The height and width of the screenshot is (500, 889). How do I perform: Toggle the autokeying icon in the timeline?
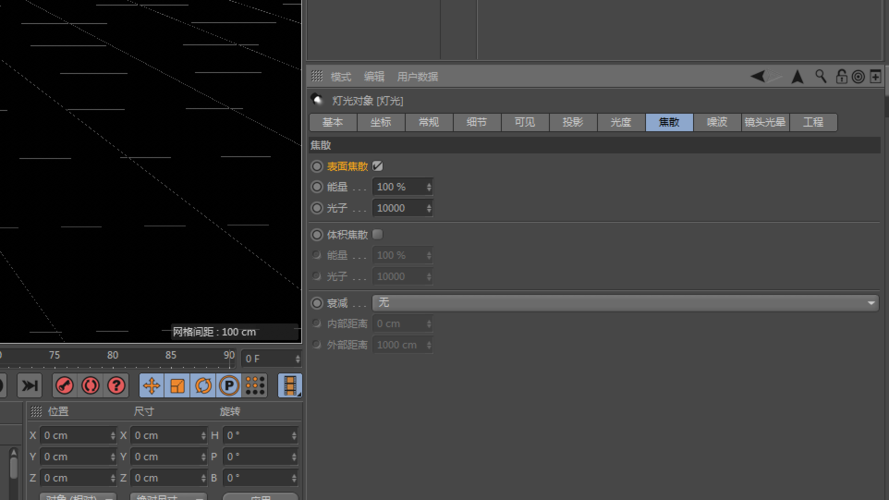90,385
